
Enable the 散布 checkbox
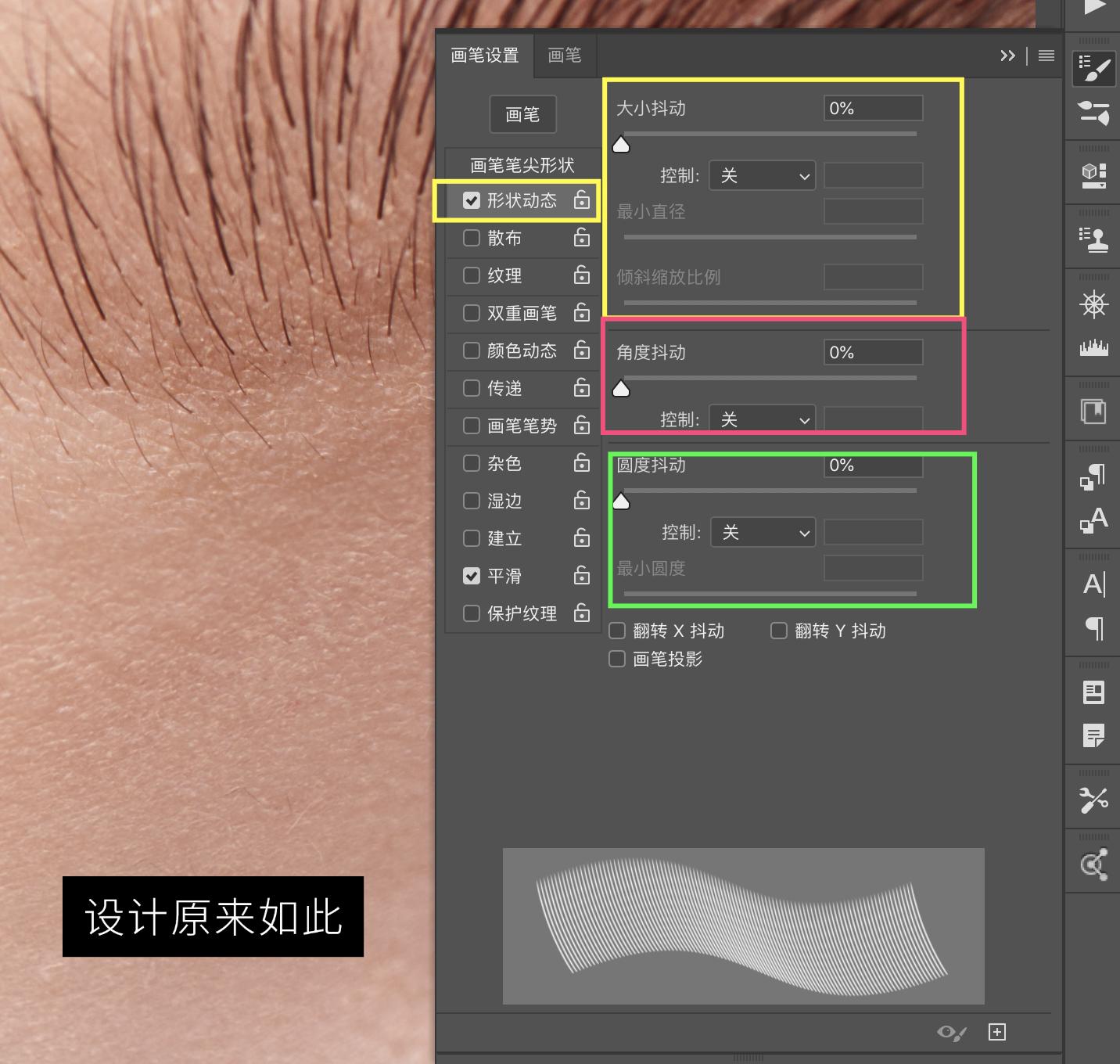click(x=472, y=238)
